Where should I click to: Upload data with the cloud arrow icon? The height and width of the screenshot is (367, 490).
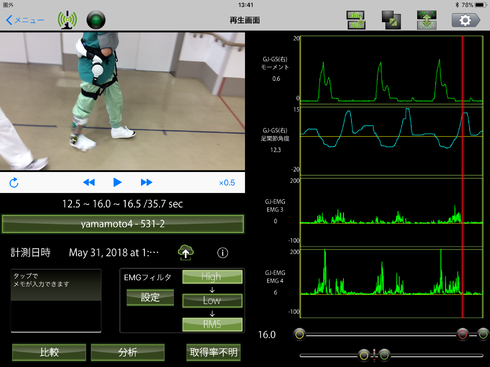tap(186, 252)
